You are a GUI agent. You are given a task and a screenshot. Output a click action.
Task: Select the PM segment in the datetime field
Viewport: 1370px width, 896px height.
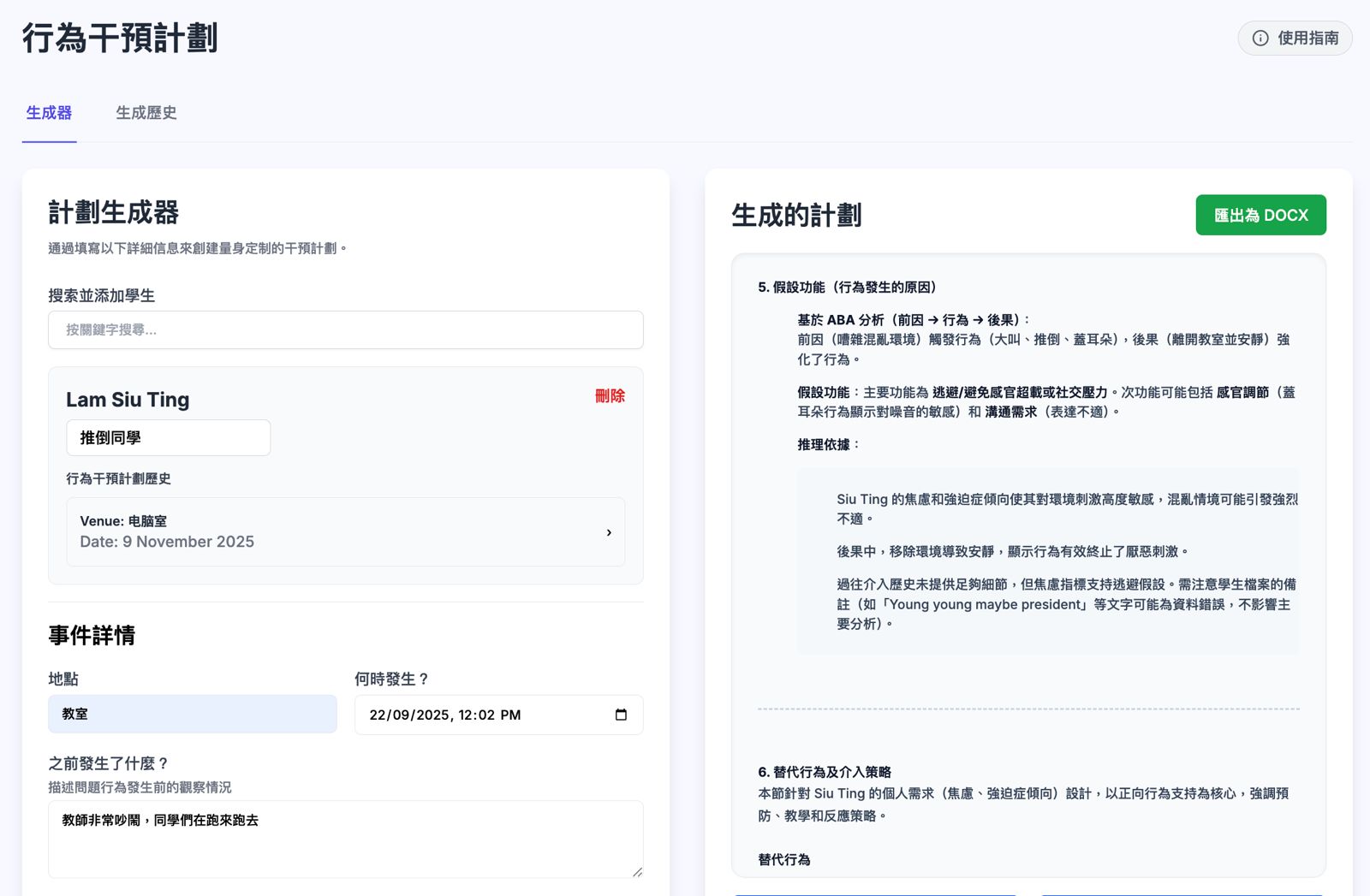coord(510,715)
